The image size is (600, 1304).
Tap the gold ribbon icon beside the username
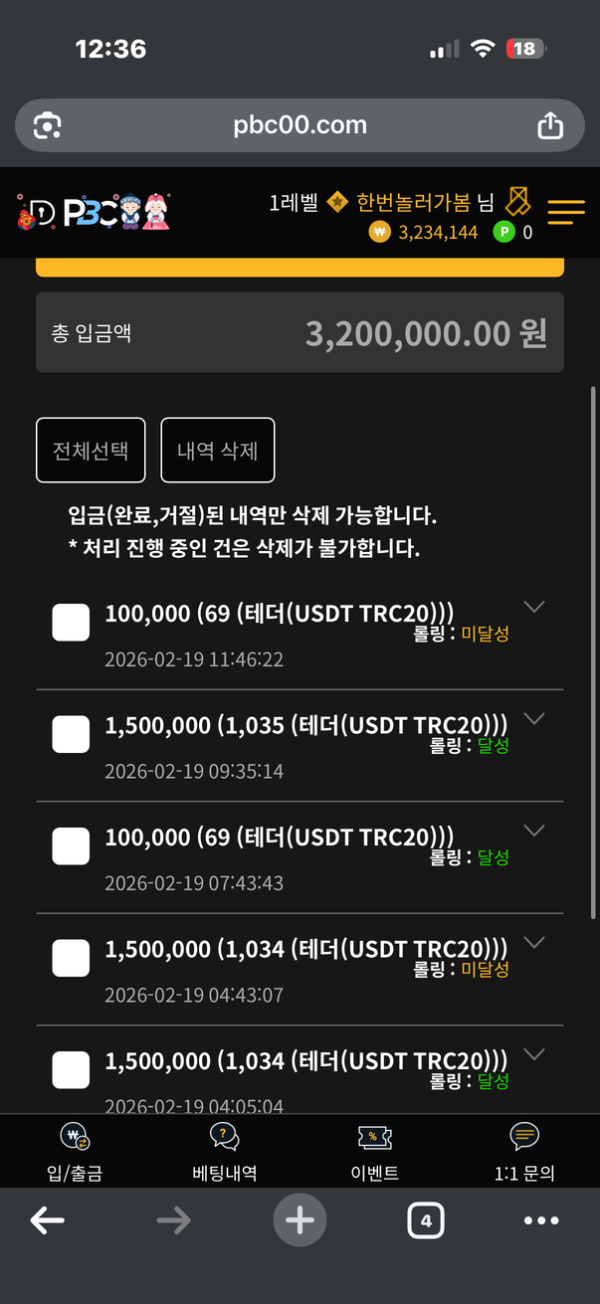(x=517, y=201)
